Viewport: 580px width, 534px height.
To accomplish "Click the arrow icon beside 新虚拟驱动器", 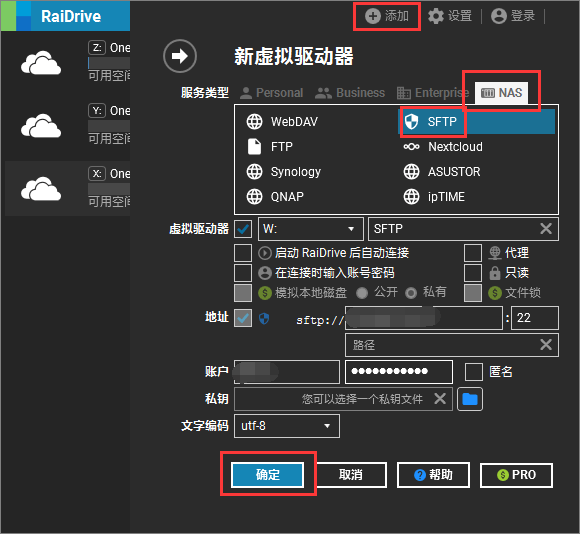I will point(180,56).
